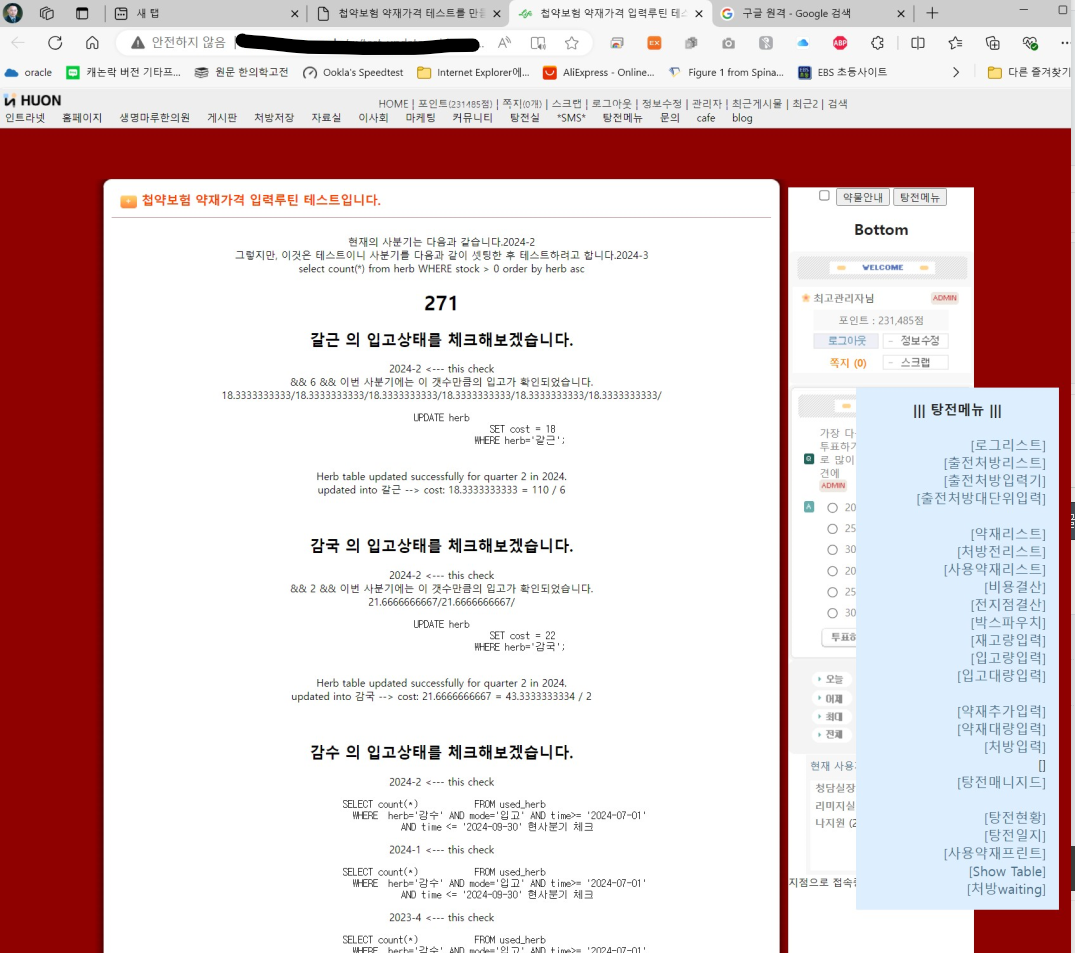Open *SMS* in site menu

tap(571, 118)
